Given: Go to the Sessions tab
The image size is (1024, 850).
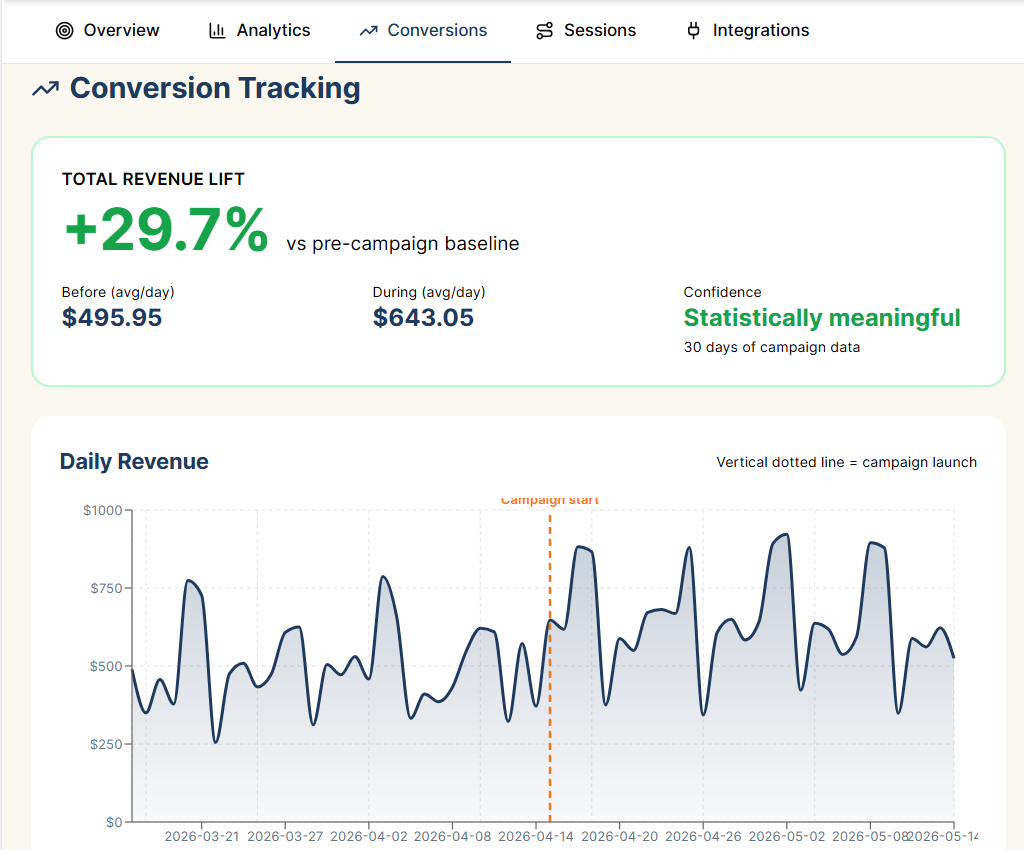Looking at the screenshot, I should point(586,31).
